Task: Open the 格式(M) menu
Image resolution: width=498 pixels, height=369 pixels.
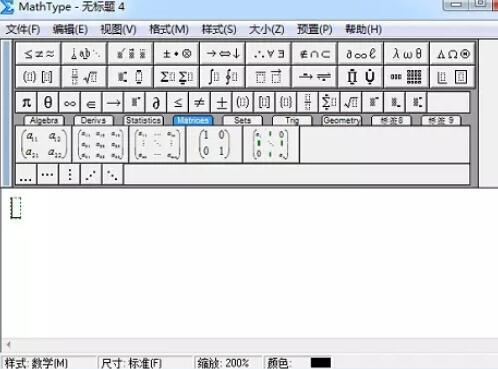Action: [169, 29]
